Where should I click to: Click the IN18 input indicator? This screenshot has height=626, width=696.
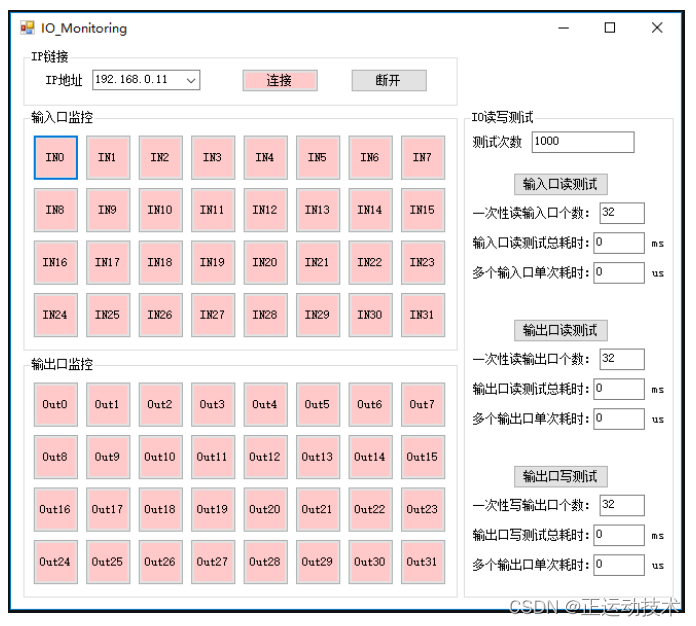tap(160, 262)
